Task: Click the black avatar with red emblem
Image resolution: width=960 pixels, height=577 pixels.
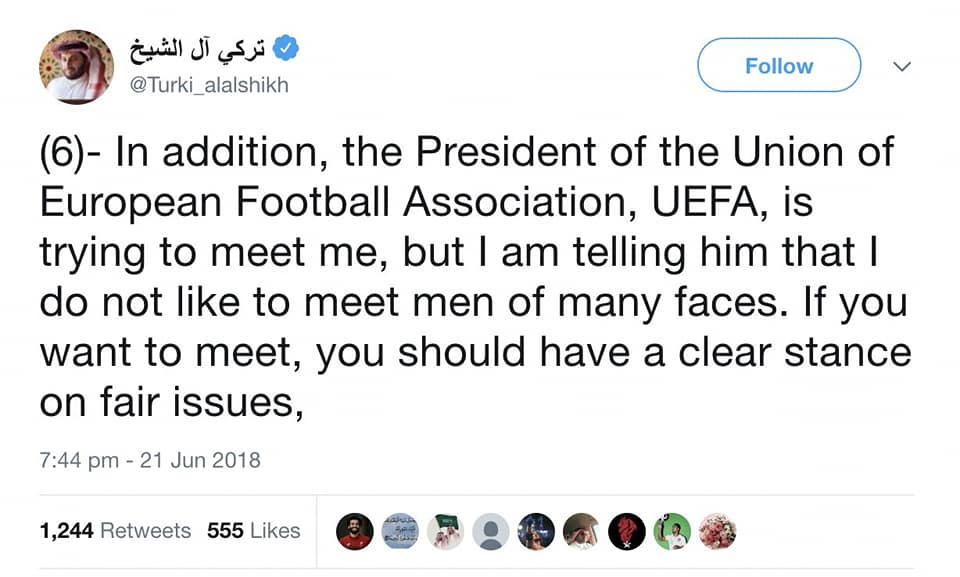Action: click(x=627, y=532)
